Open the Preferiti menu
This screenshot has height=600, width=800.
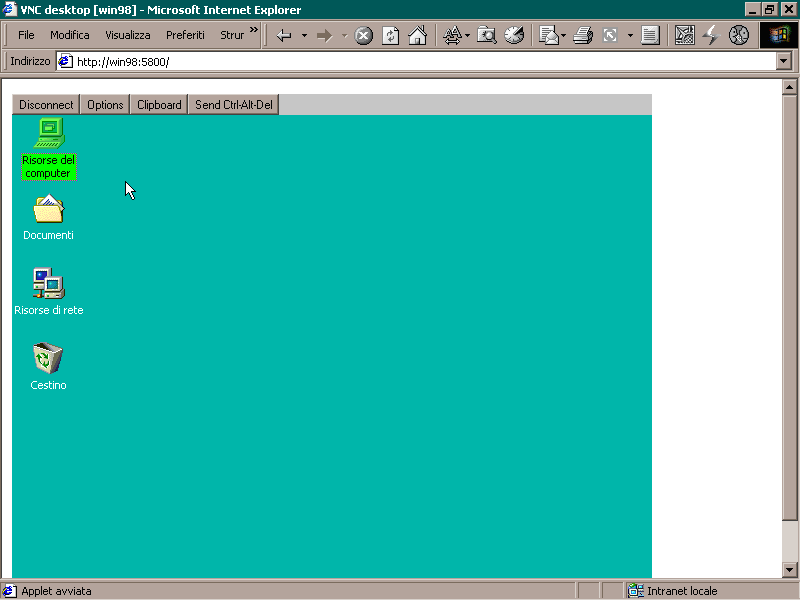click(x=185, y=35)
